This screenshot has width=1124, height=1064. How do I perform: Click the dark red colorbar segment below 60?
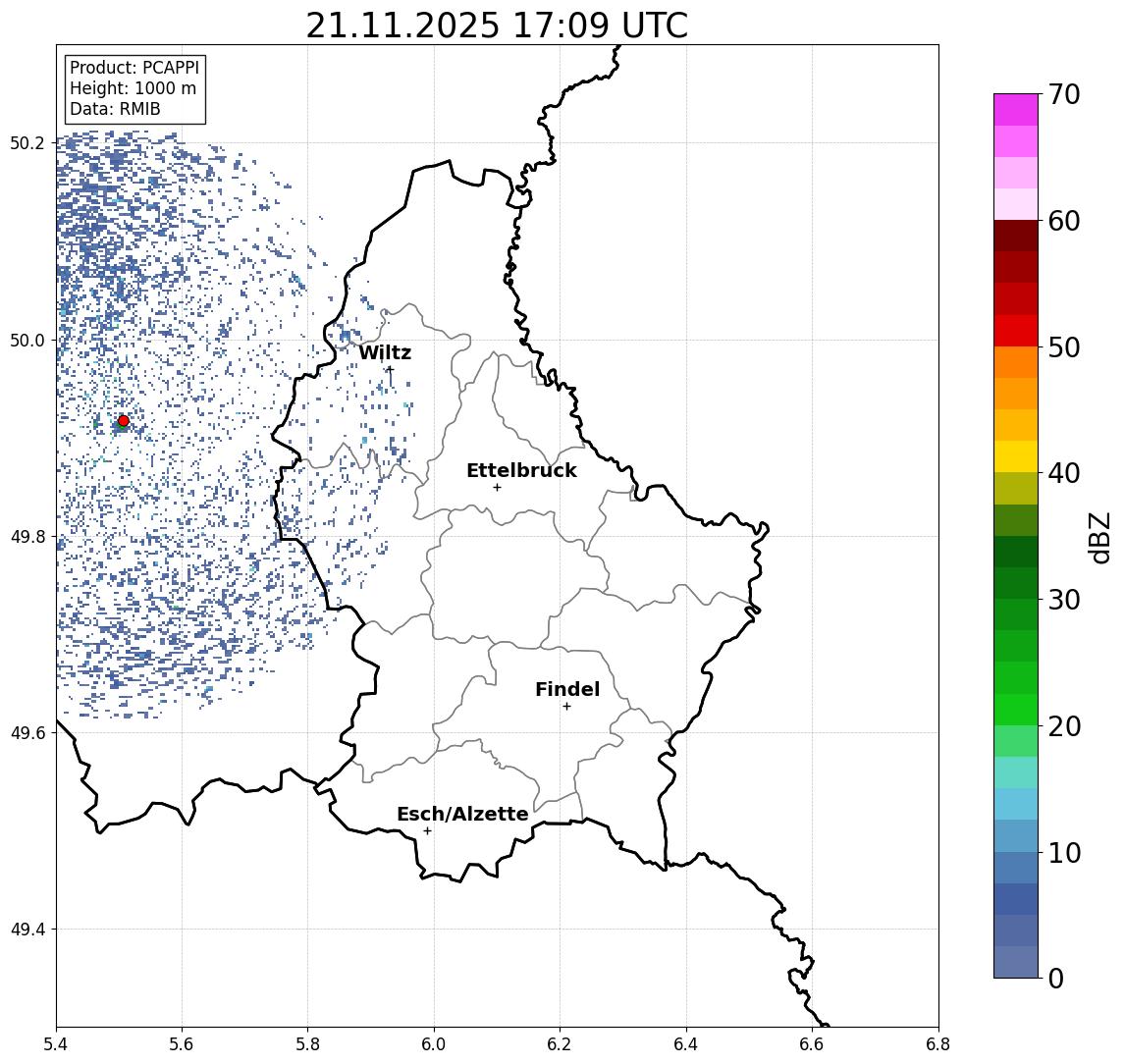coord(1016,236)
